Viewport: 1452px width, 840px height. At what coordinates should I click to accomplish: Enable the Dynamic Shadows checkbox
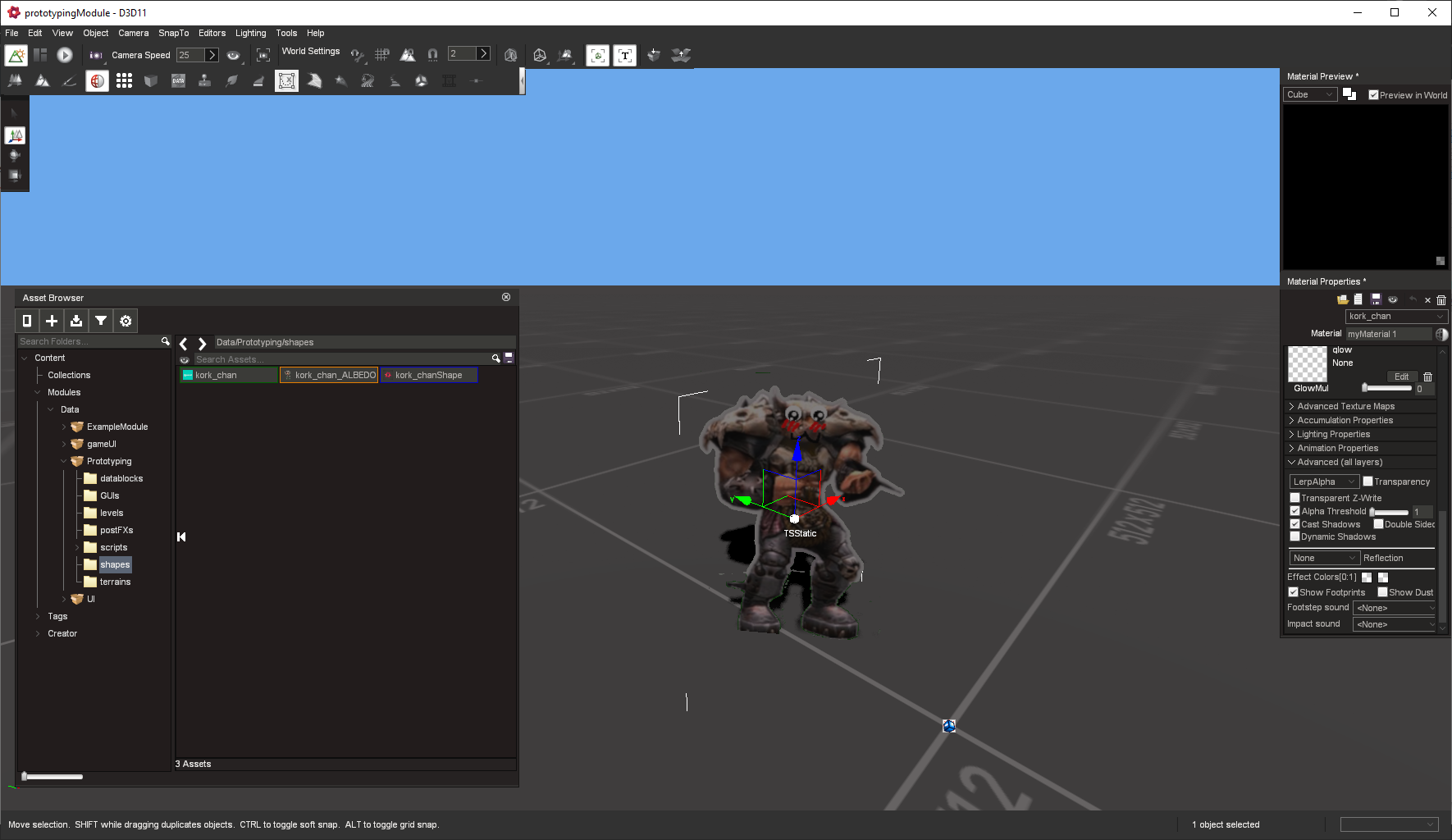pos(1294,536)
